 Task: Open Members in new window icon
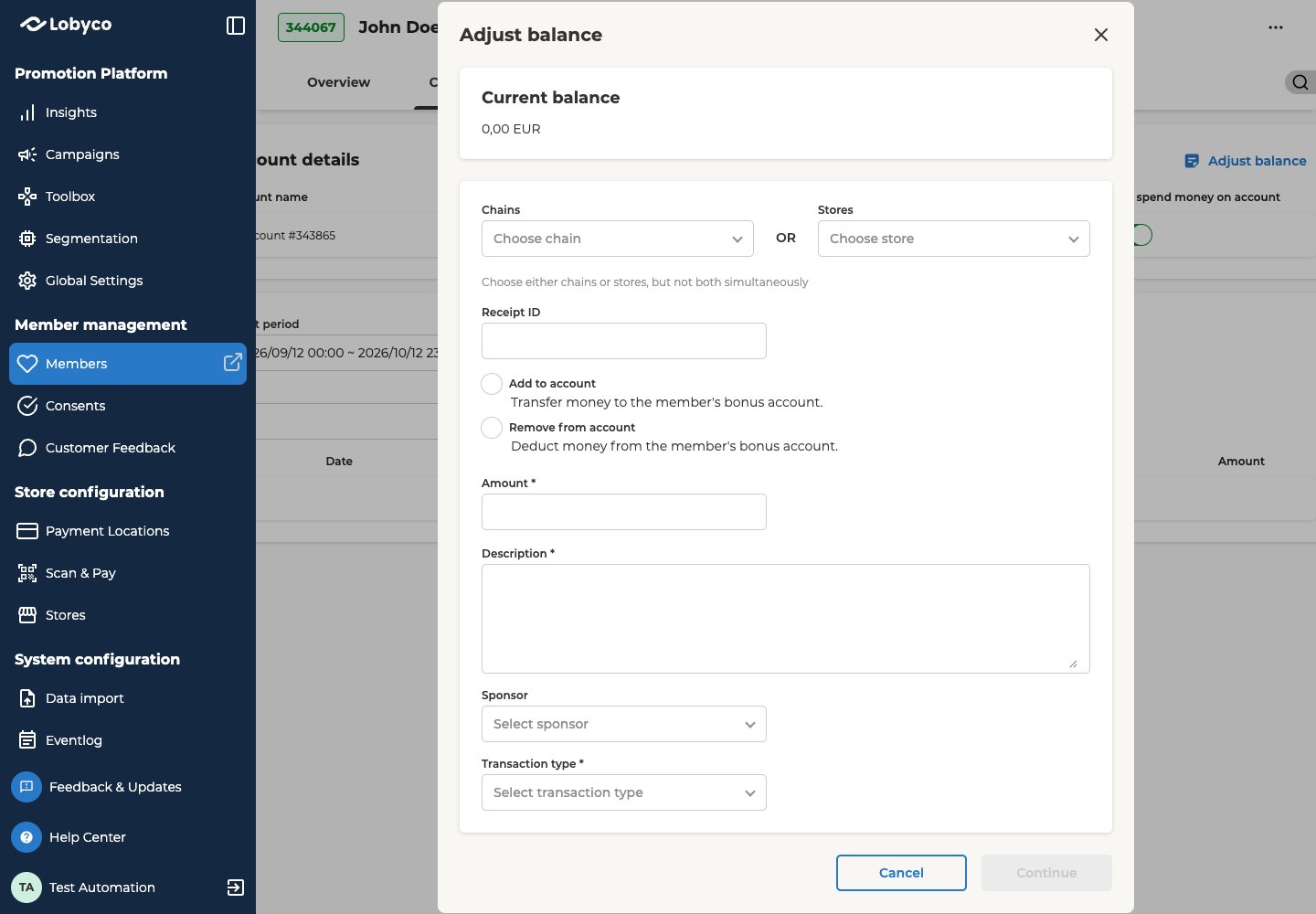point(233,363)
